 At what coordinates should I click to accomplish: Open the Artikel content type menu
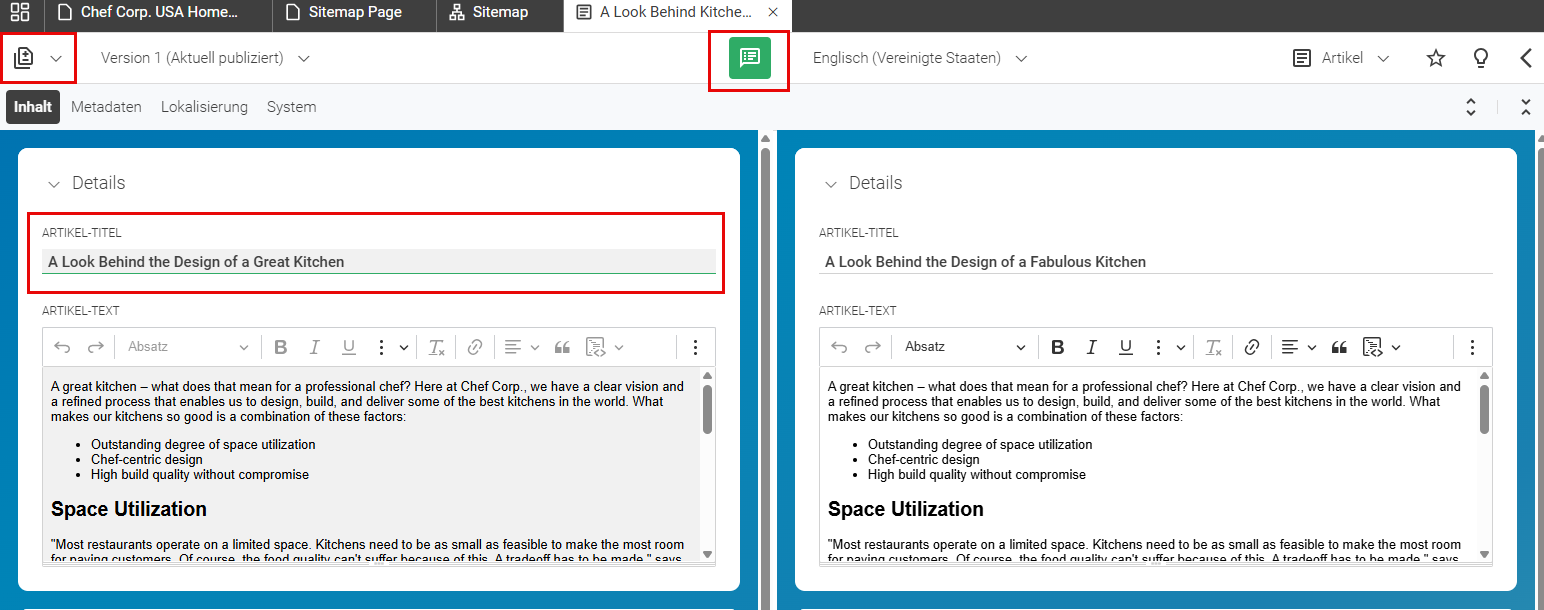(1341, 58)
